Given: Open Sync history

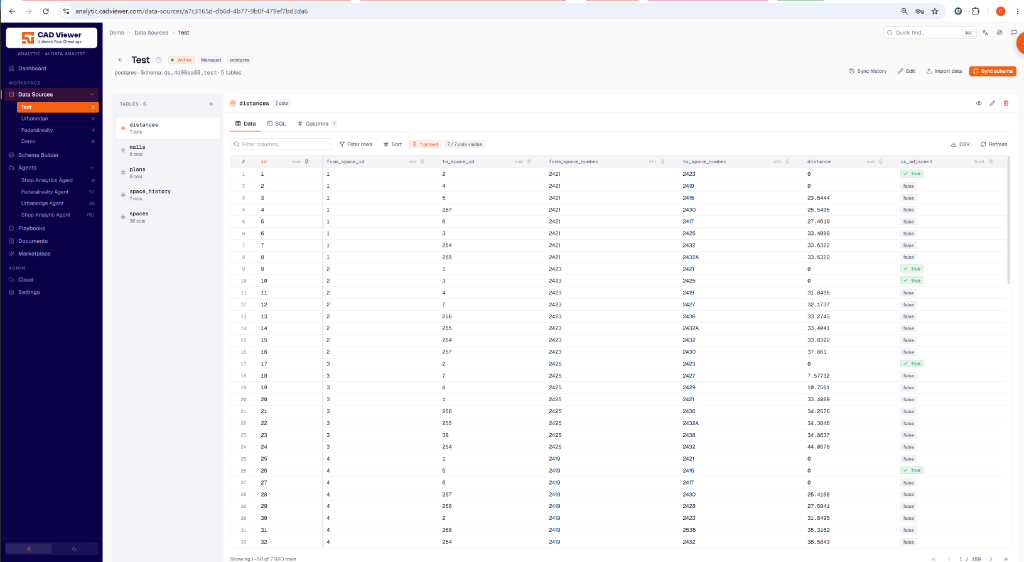Looking at the screenshot, I should pos(868,71).
